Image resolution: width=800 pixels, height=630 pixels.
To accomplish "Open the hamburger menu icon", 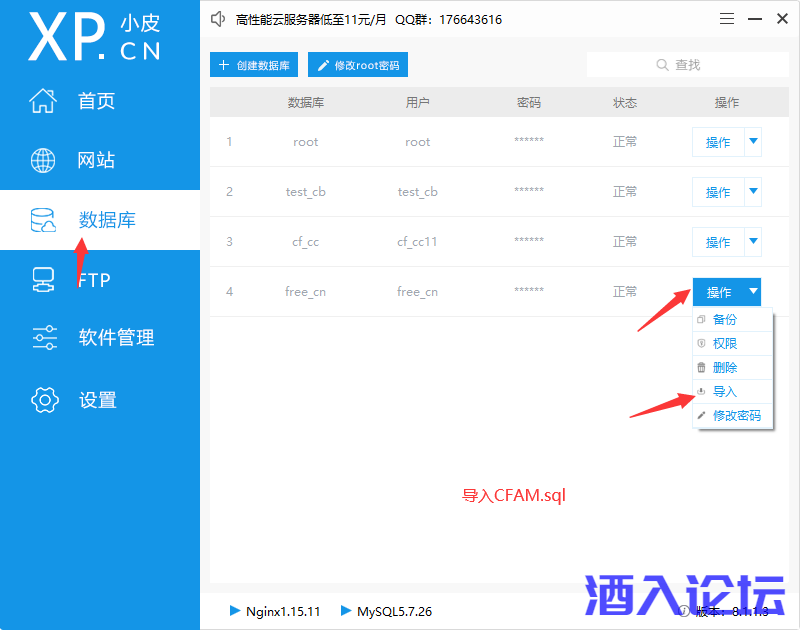I will 727,19.
